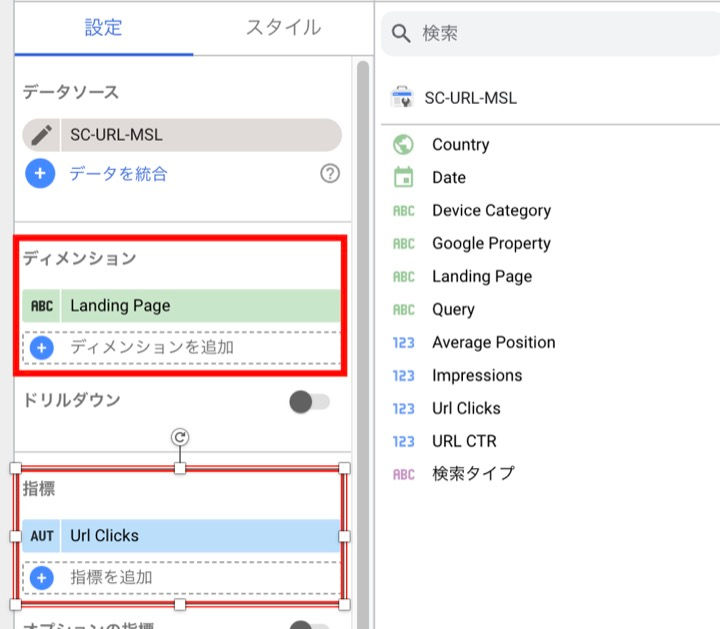The image size is (720, 629).
Task: Select SC-URL-MSL header in the field list
Action: (x=470, y=98)
